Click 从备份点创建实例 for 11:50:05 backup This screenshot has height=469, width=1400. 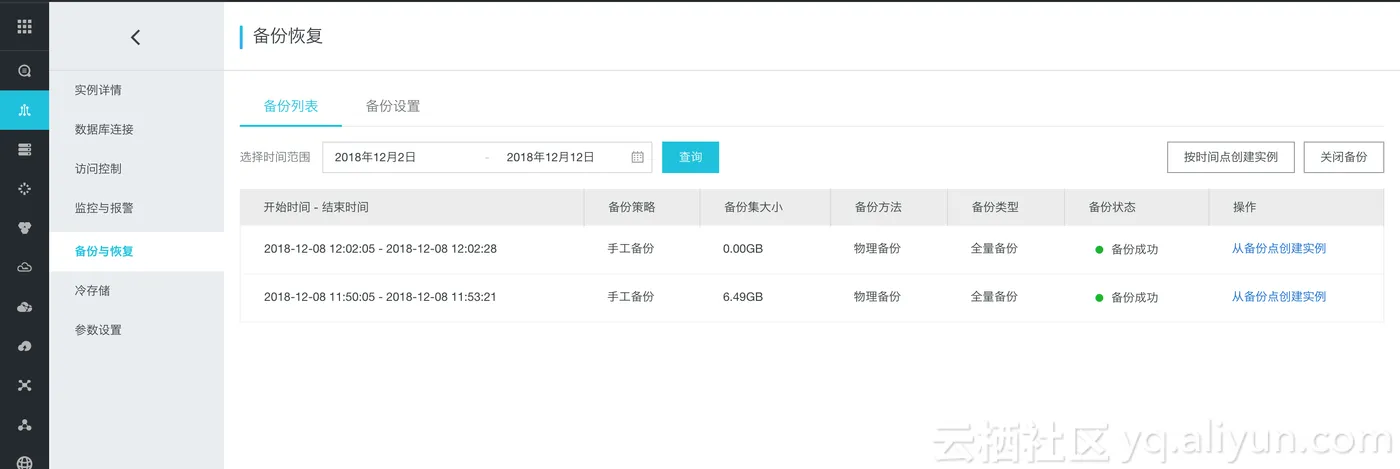[x=1278, y=297]
